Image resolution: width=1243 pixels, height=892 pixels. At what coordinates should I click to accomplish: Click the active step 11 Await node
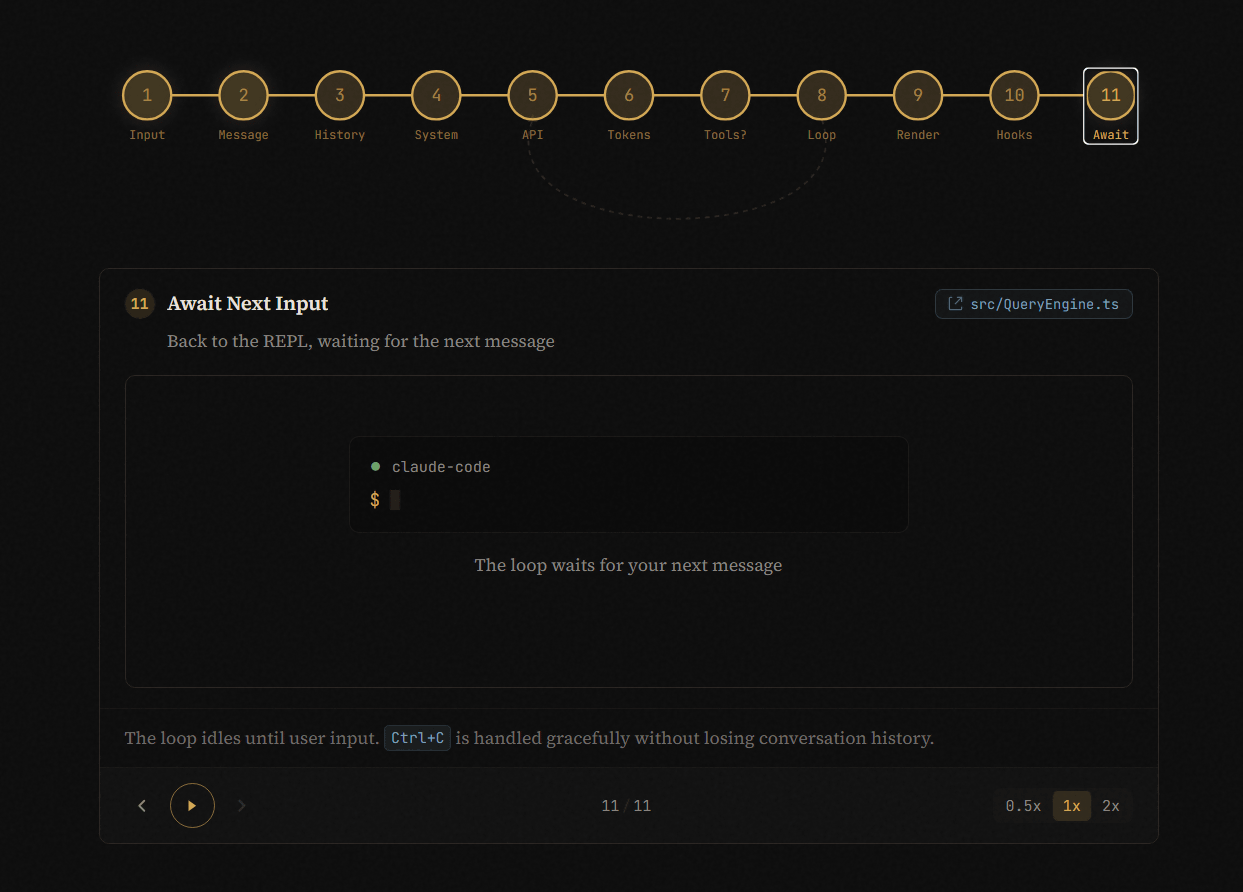[1110, 96]
